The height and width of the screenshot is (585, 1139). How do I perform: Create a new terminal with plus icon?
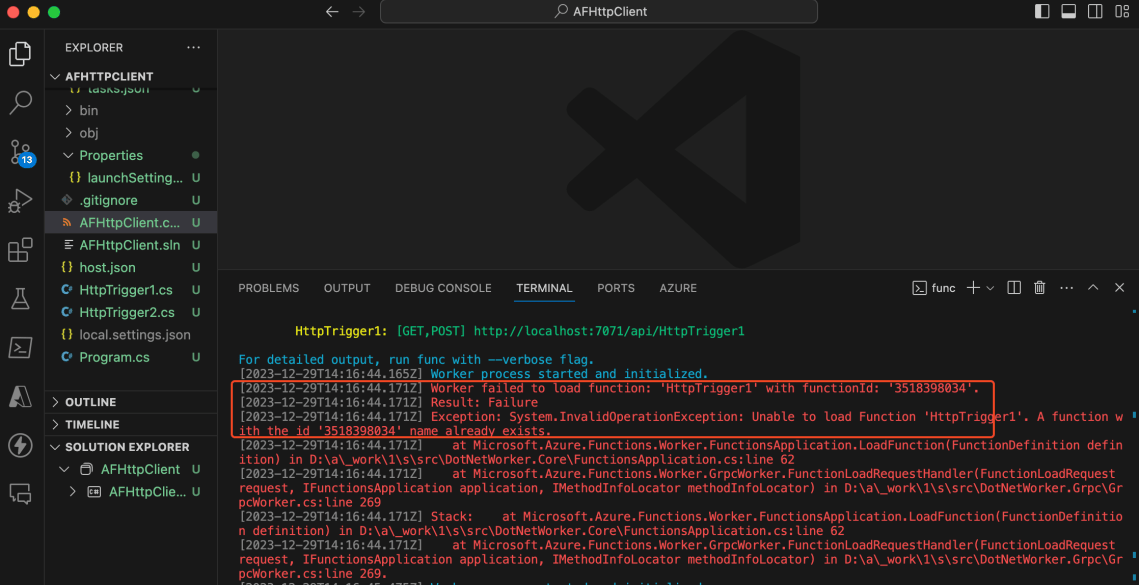973,288
